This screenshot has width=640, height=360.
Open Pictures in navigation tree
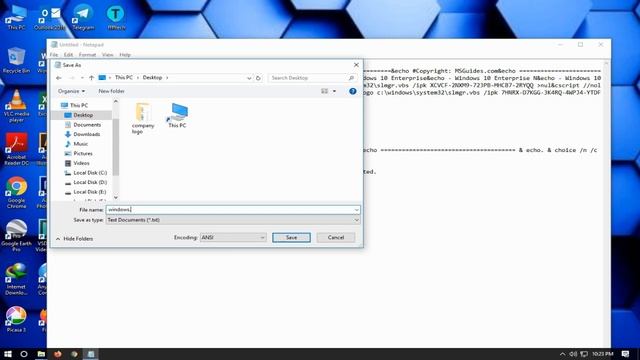tap(83, 153)
